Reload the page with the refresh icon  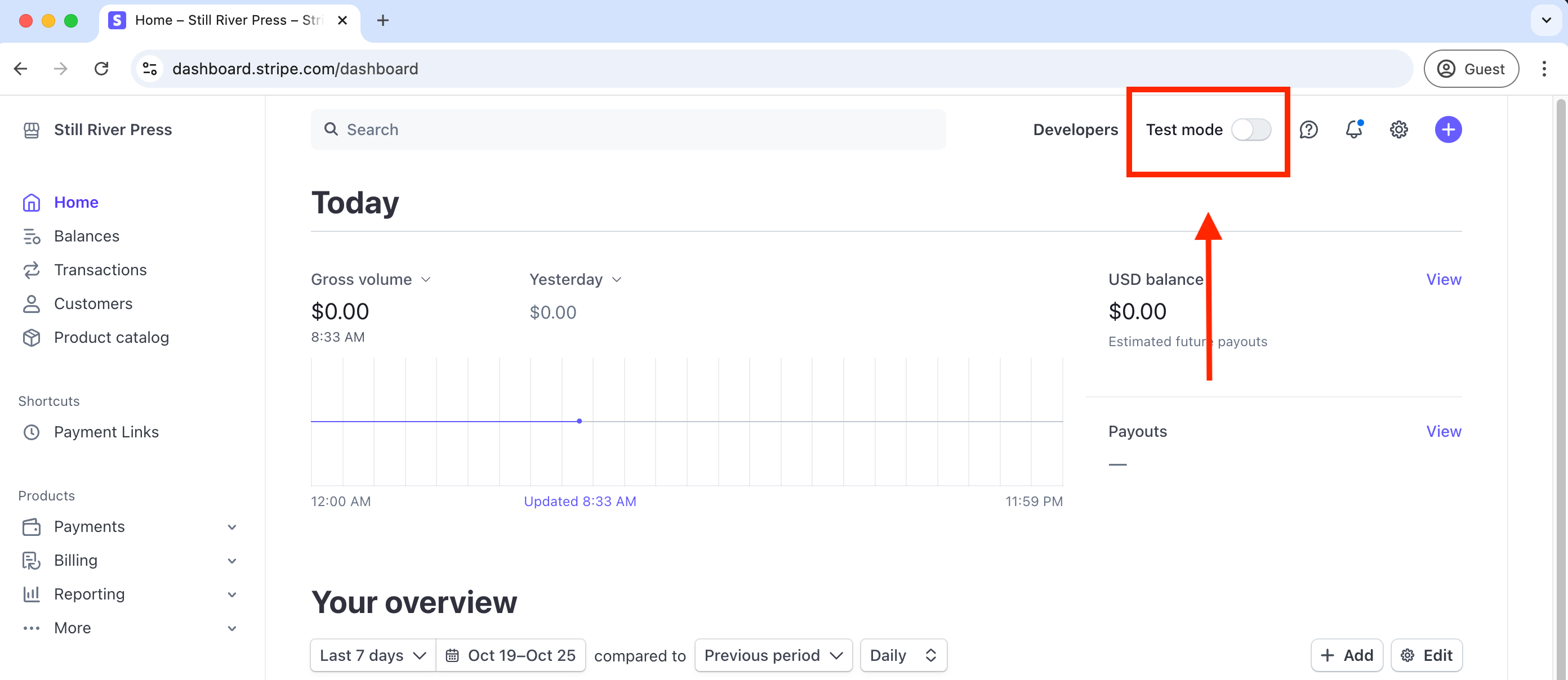101,69
